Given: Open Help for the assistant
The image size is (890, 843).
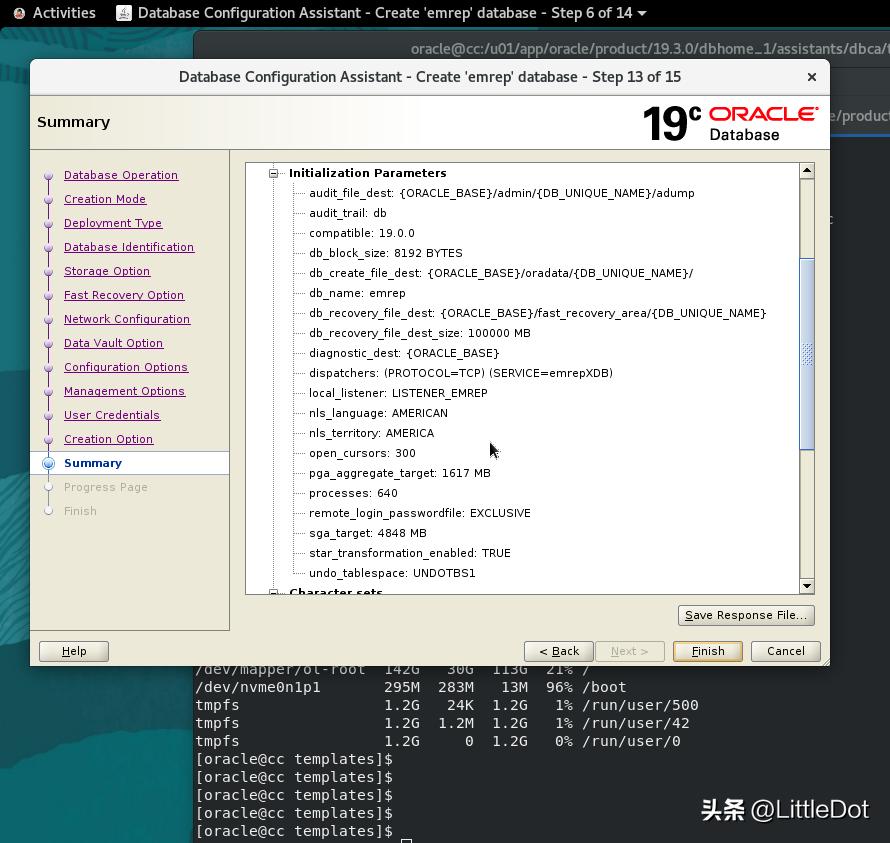Looking at the screenshot, I should (74, 651).
